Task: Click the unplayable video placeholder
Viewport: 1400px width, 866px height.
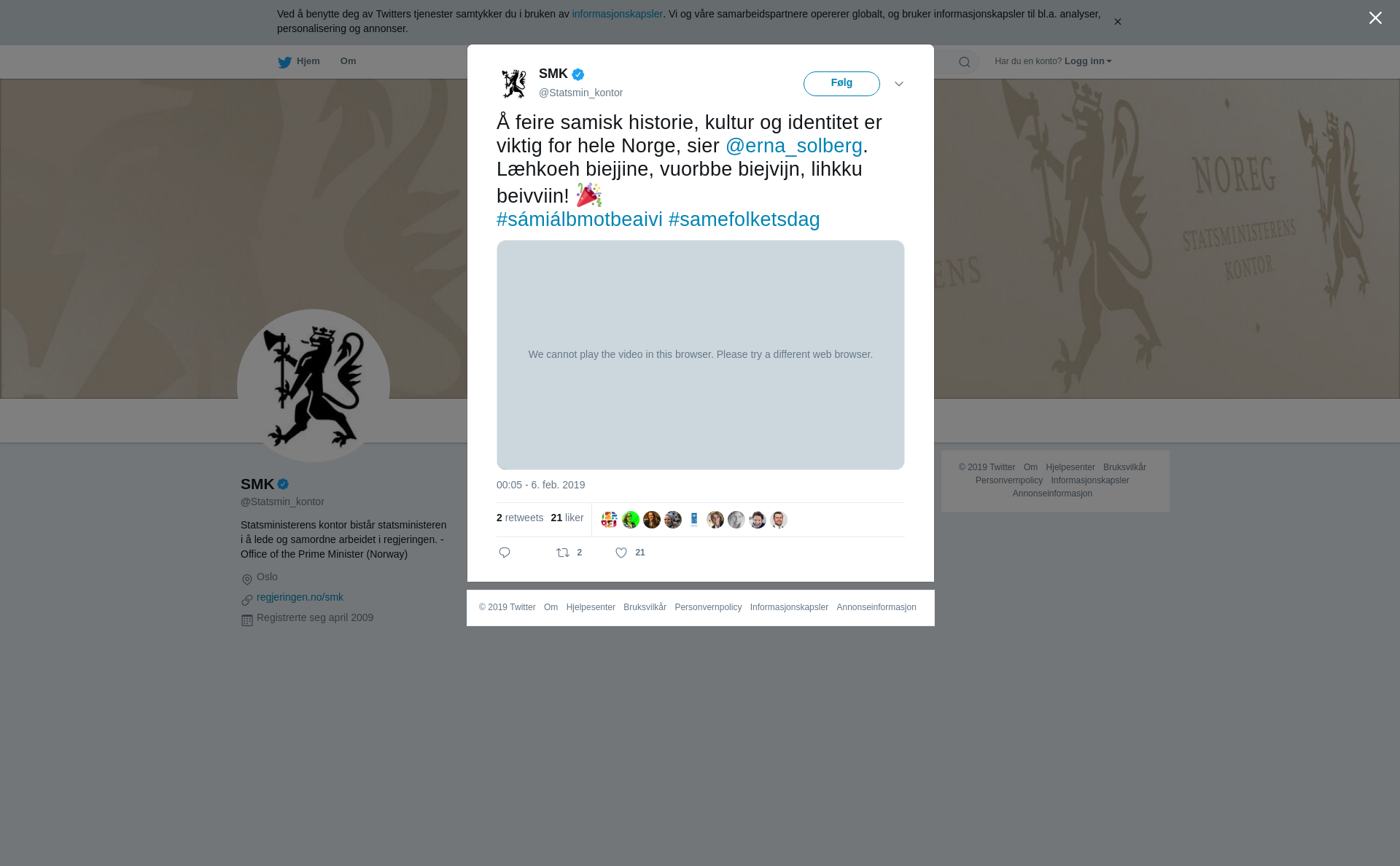Action: (x=700, y=354)
